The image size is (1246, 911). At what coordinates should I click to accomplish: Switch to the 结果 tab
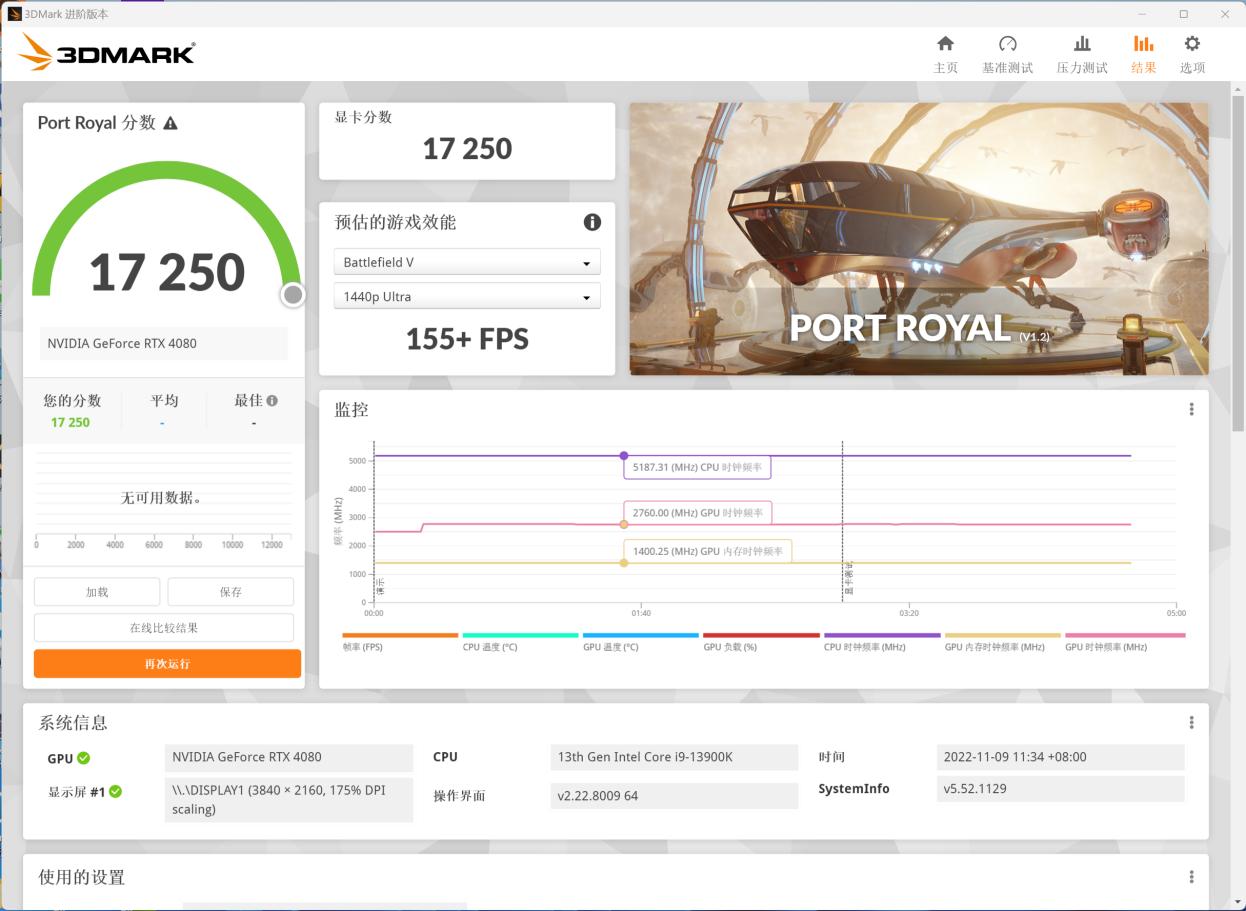point(1143,55)
